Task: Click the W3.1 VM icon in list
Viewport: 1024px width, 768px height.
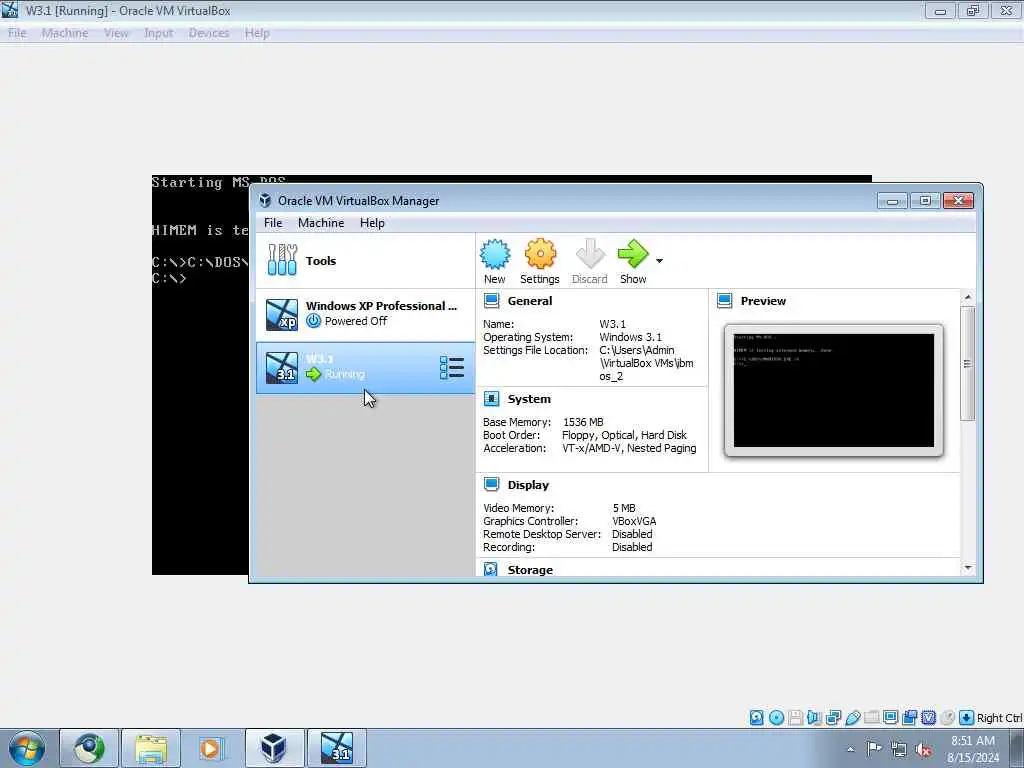Action: pos(282,368)
